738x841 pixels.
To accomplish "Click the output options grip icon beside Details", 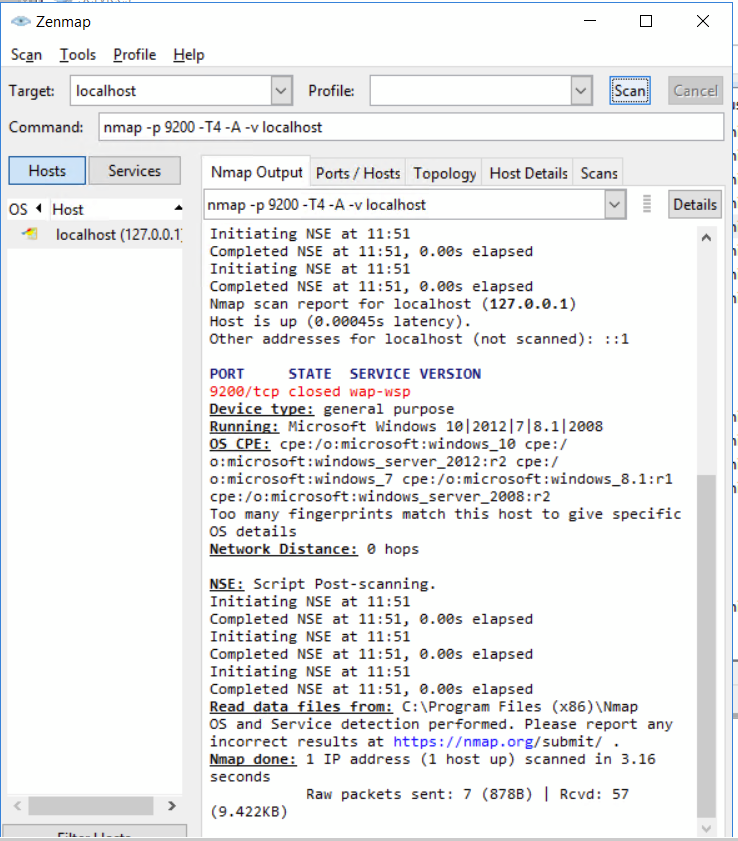I will [x=647, y=204].
